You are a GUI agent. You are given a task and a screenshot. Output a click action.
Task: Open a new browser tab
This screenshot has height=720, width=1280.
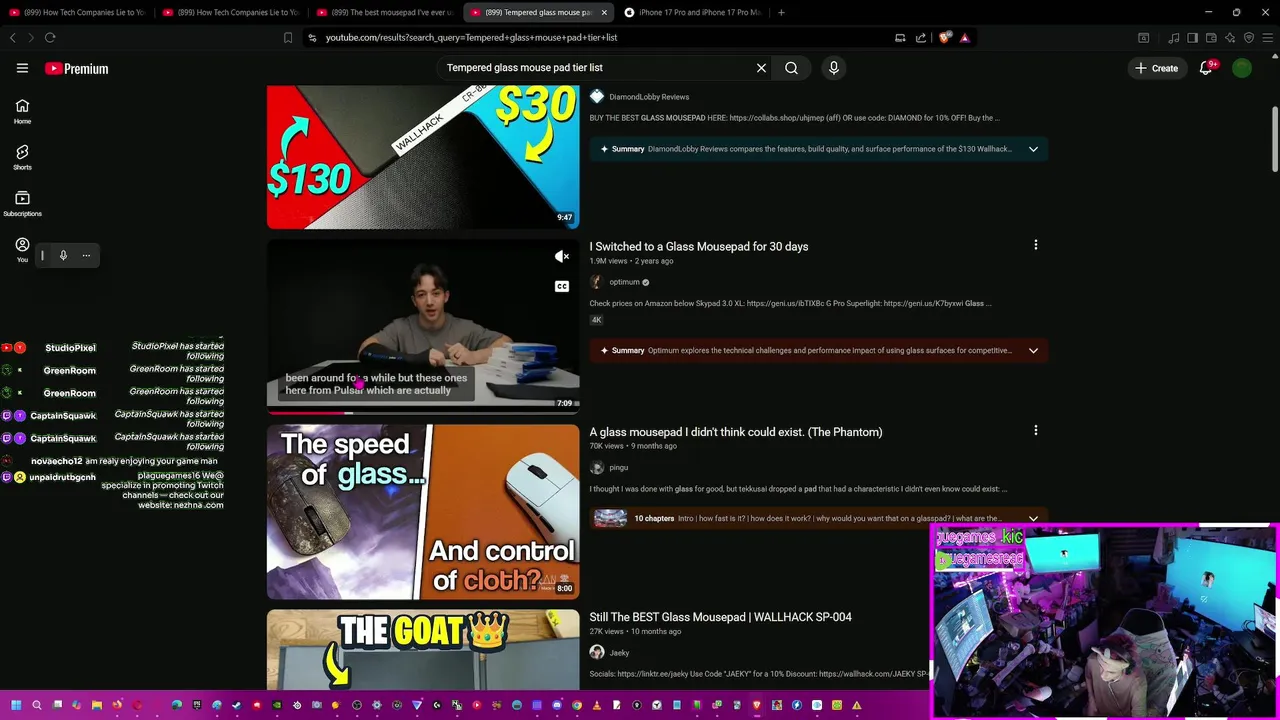click(x=781, y=12)
